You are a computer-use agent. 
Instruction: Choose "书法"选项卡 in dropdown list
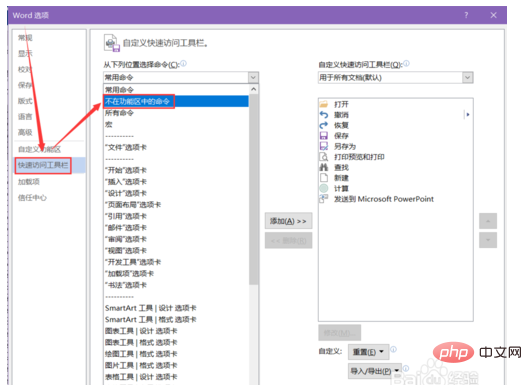pos(176,285)
